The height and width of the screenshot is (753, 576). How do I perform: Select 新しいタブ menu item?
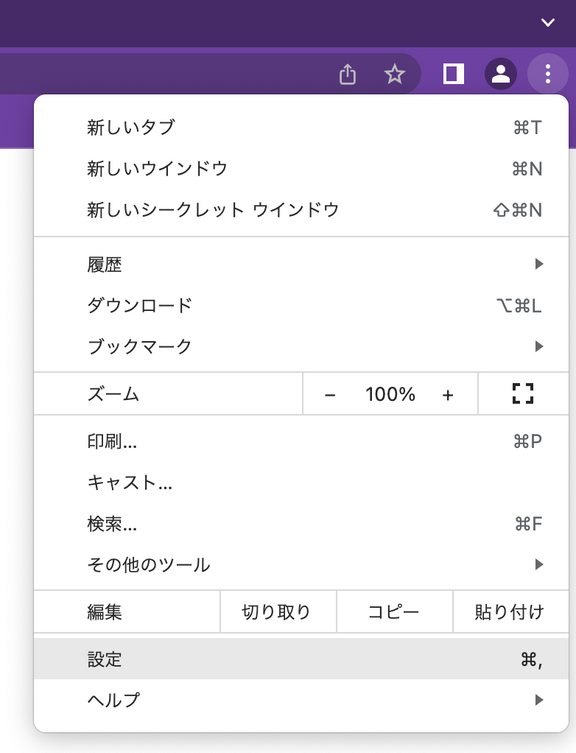(x=301, y=128)
